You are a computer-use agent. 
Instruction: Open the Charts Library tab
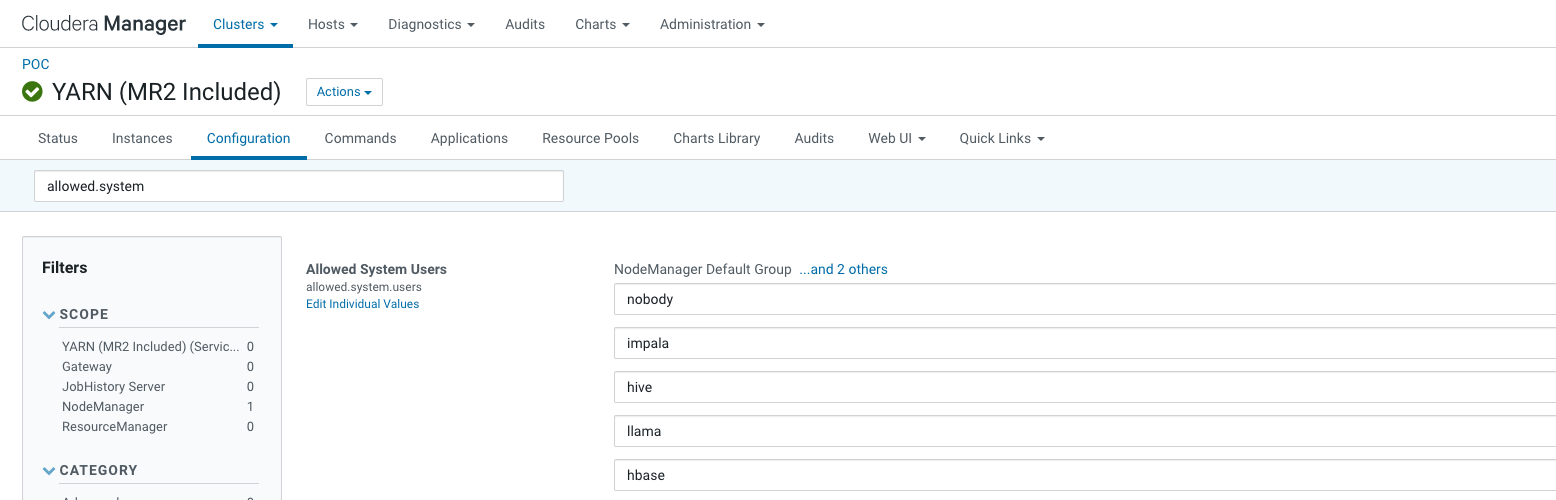[717, 138]
